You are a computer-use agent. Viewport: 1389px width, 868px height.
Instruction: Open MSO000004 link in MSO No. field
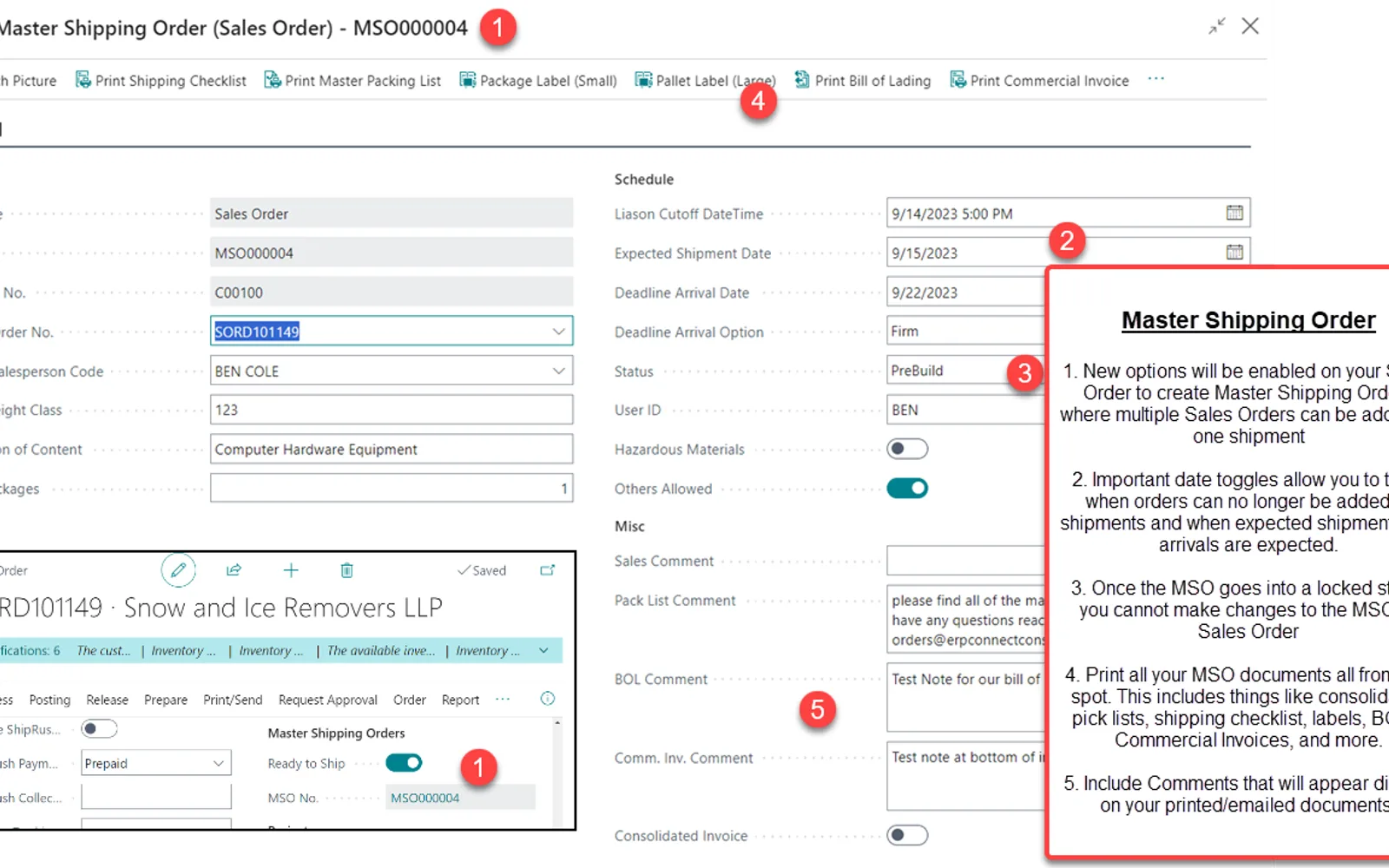[x=425, y=798]
